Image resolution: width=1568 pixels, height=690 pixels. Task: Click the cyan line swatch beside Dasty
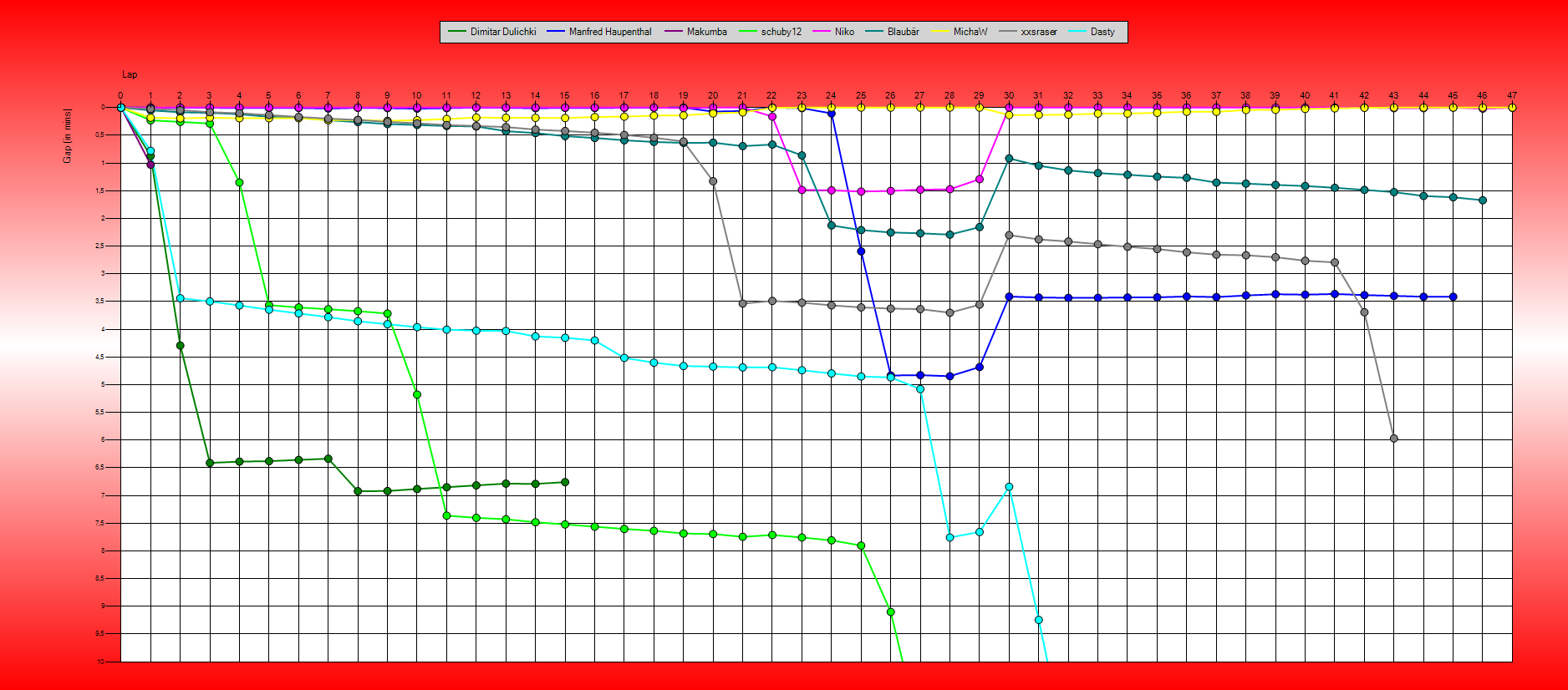[x=1077, y=32]
